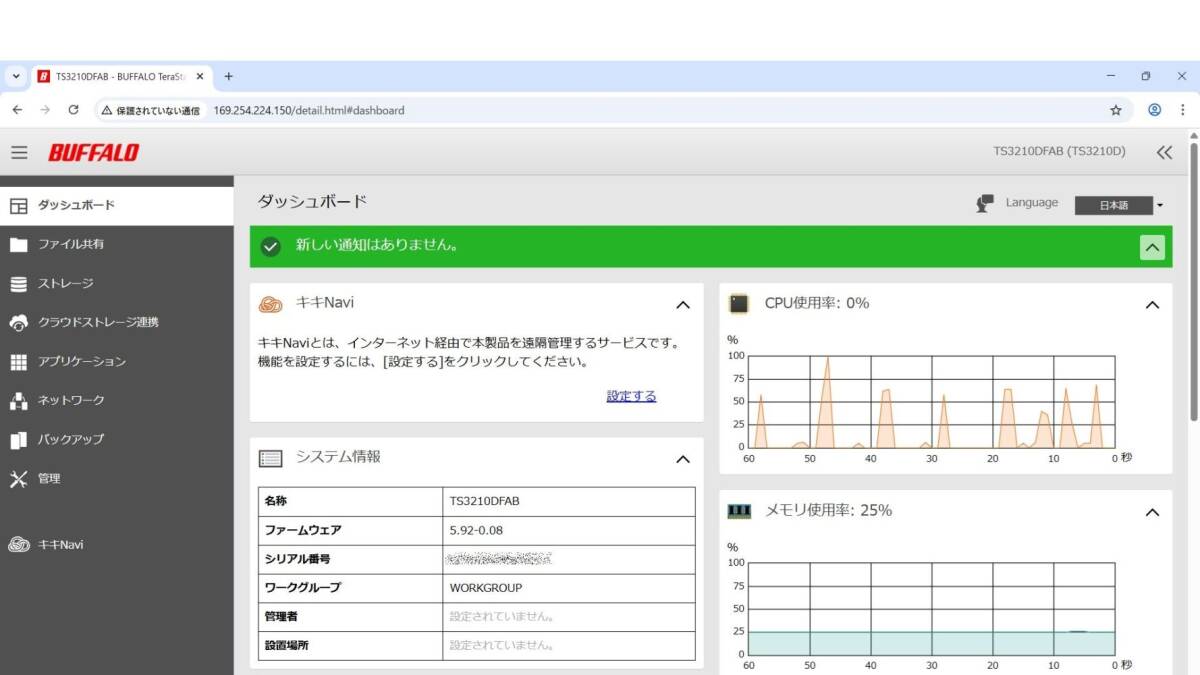Open 管理 menu item
1200x675 pixels.
(x=117, y=478)
